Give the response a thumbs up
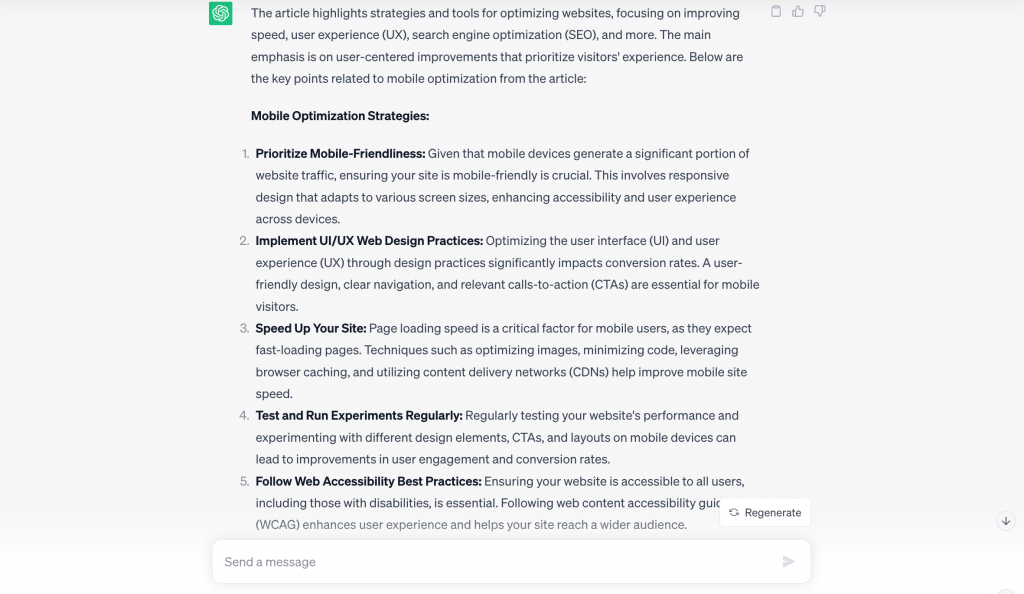 [x=797, y=11]
